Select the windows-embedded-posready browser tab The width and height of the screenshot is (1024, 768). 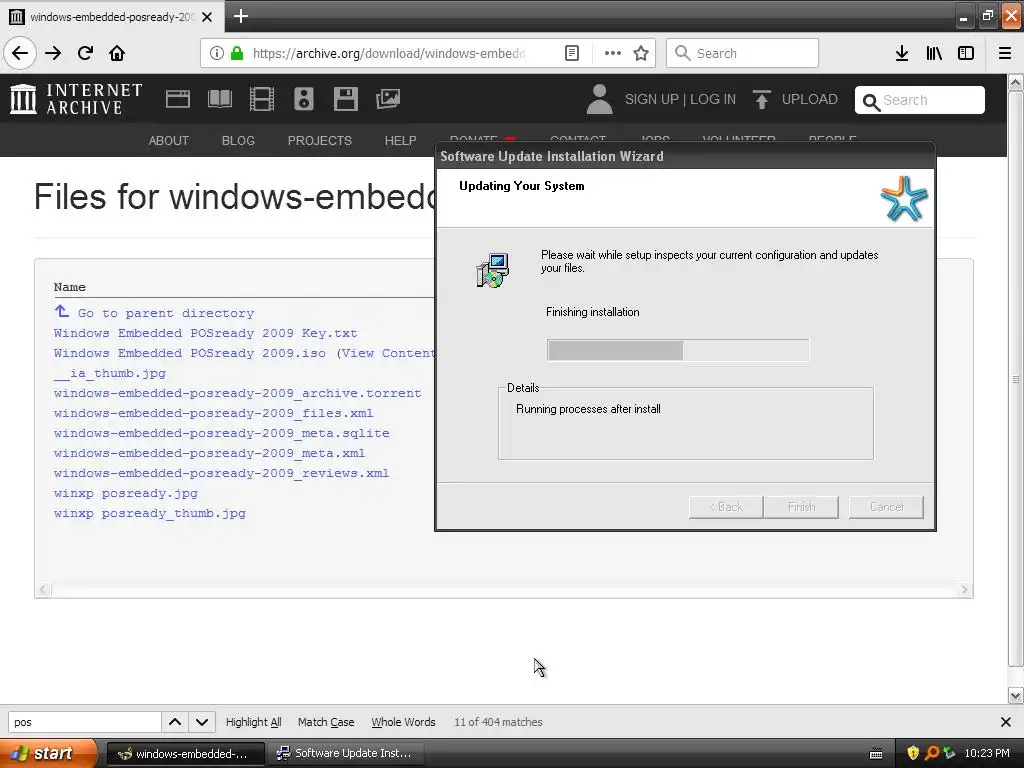tap(111, 16)
